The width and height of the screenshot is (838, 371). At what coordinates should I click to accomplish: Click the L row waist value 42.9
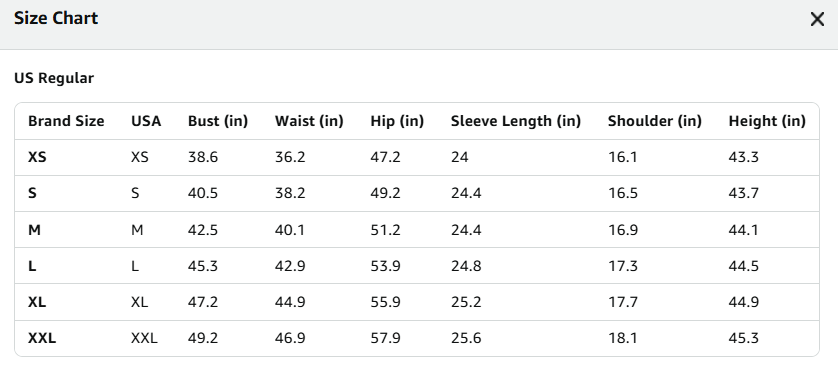tap(290, 266)
